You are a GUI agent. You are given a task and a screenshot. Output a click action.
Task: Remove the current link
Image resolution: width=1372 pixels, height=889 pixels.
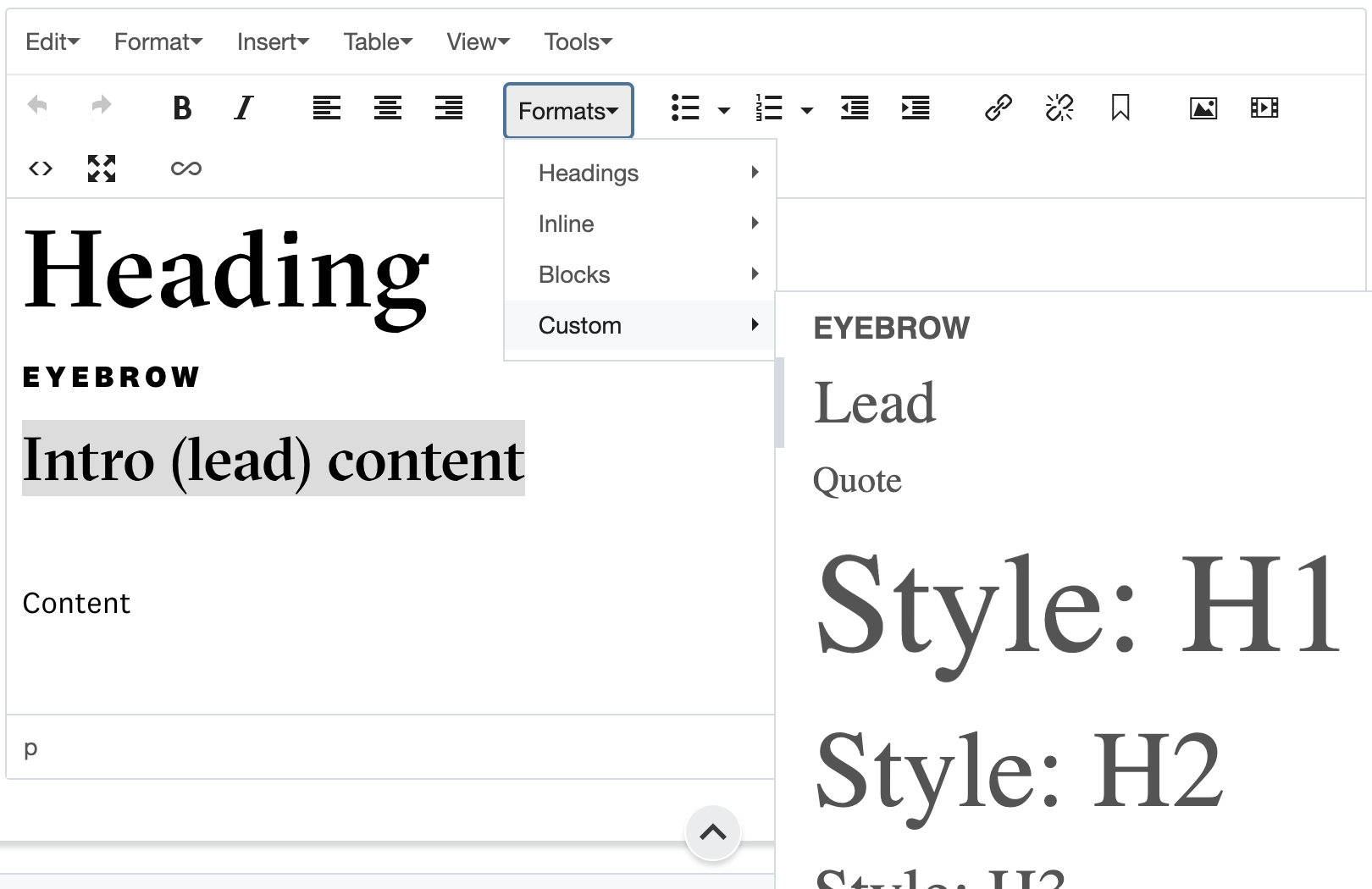pos(1059,108)
